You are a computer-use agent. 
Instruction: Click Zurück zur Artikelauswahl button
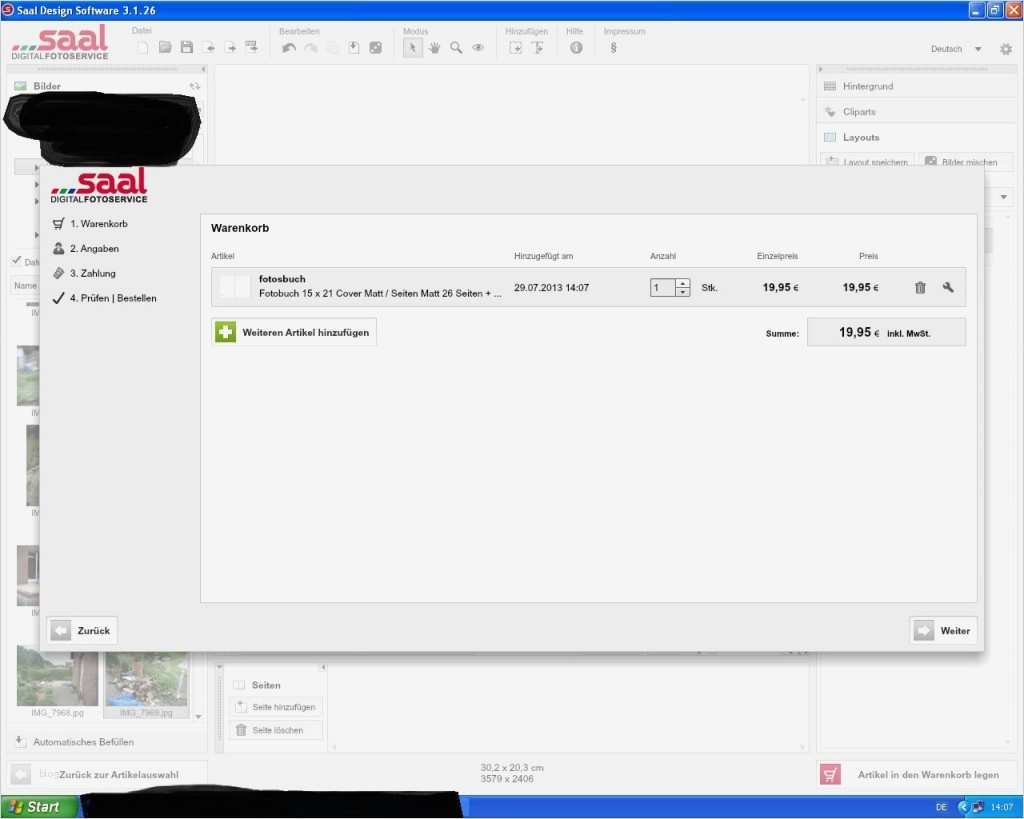(x=108, y=775)
